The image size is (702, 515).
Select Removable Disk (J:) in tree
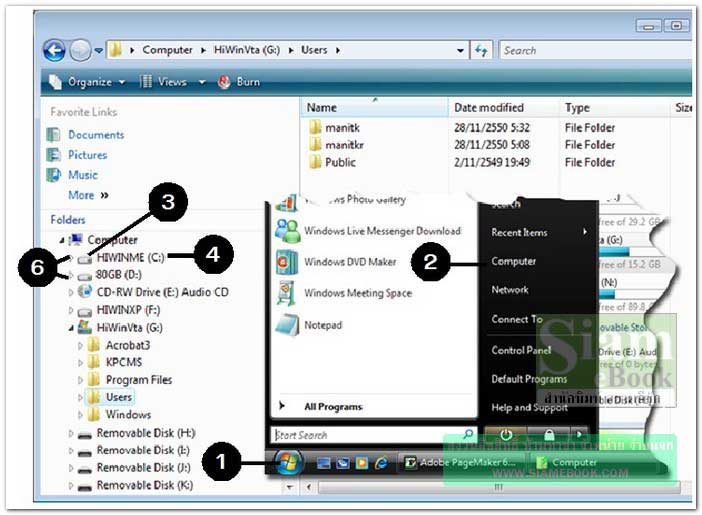144,468
